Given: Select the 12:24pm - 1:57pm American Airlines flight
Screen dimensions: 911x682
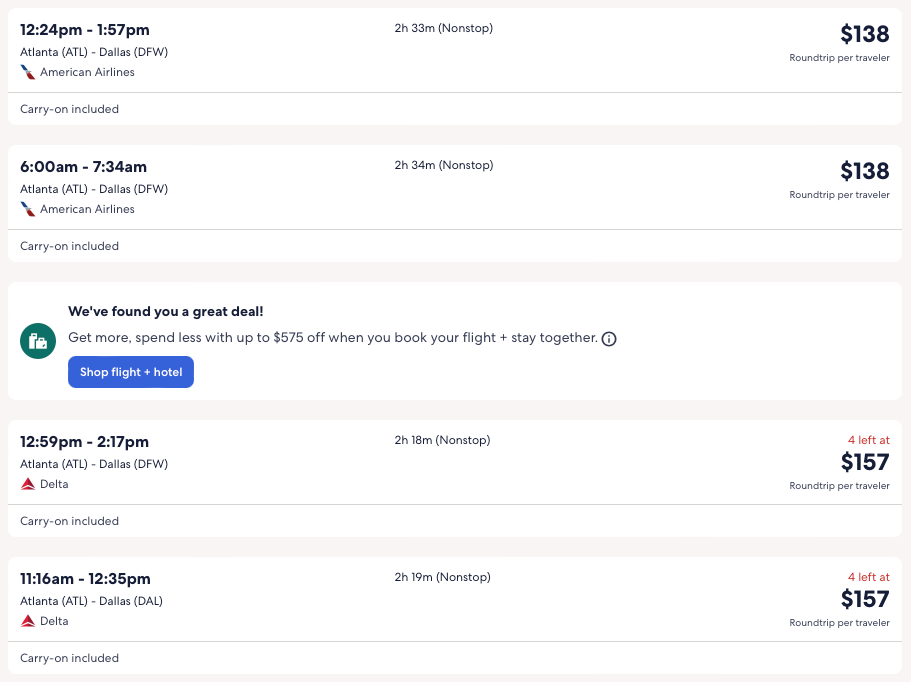Looking at the screenshot, I should (85, 30).
